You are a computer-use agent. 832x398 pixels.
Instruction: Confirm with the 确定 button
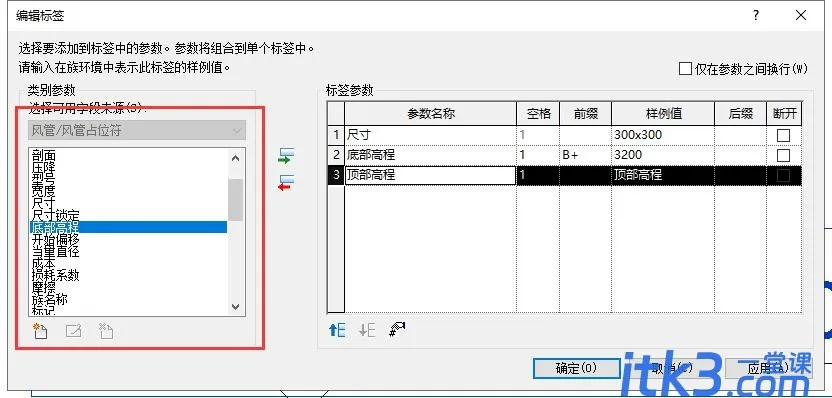pyautogui.click(x=576, y=368)
